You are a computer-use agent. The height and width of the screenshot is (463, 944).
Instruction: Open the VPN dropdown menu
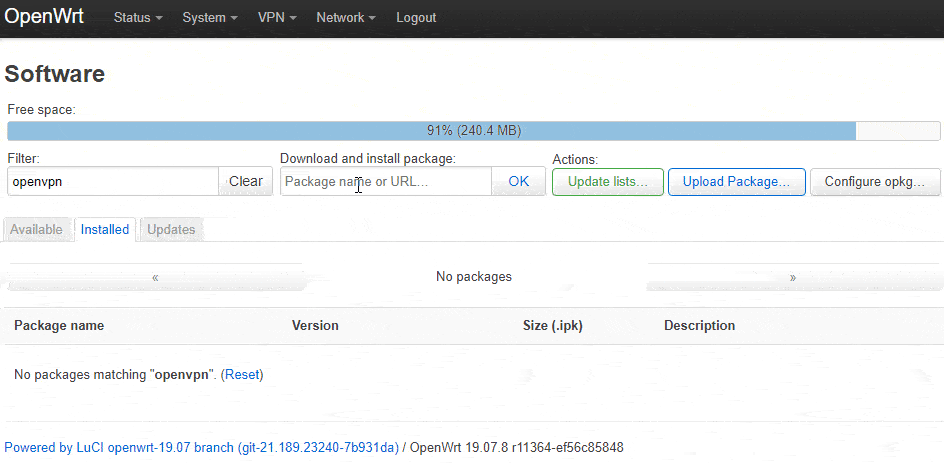pos(277,18)
